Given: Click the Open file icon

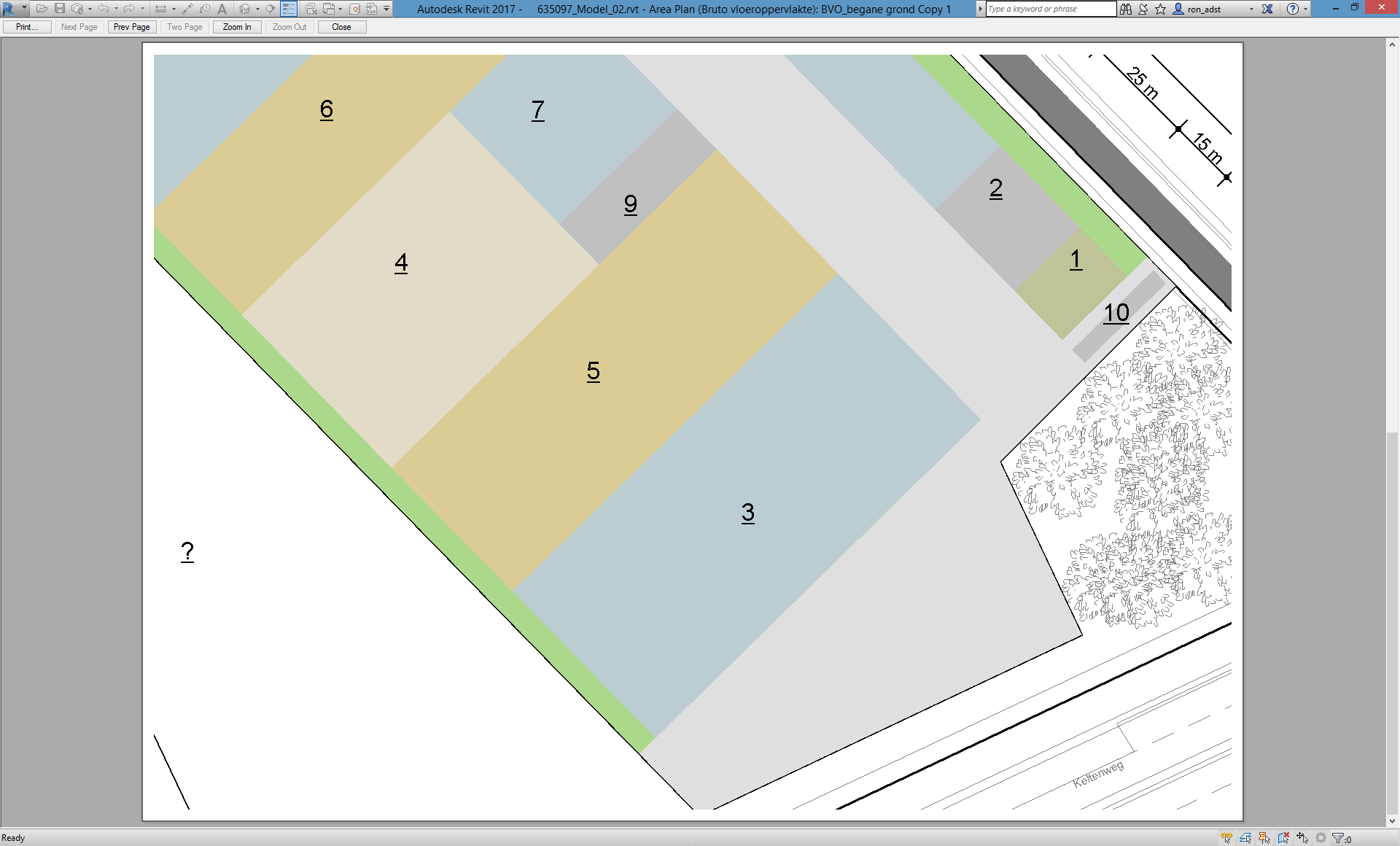Looking at the screenshot, I should 42,9.
